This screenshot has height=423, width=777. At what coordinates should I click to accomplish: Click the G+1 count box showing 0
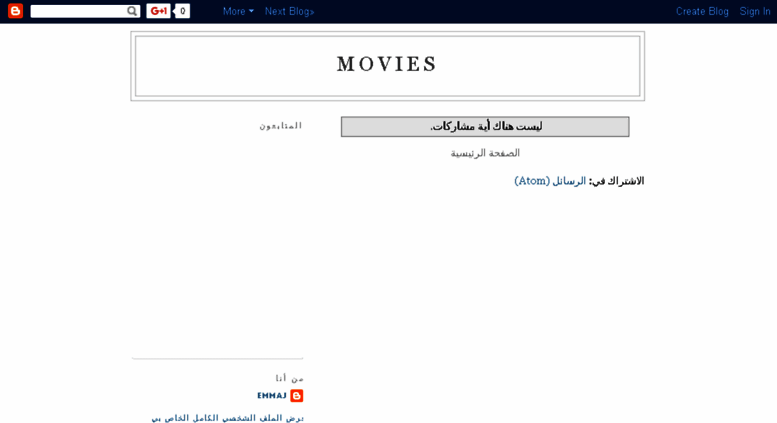pos(182,11)
